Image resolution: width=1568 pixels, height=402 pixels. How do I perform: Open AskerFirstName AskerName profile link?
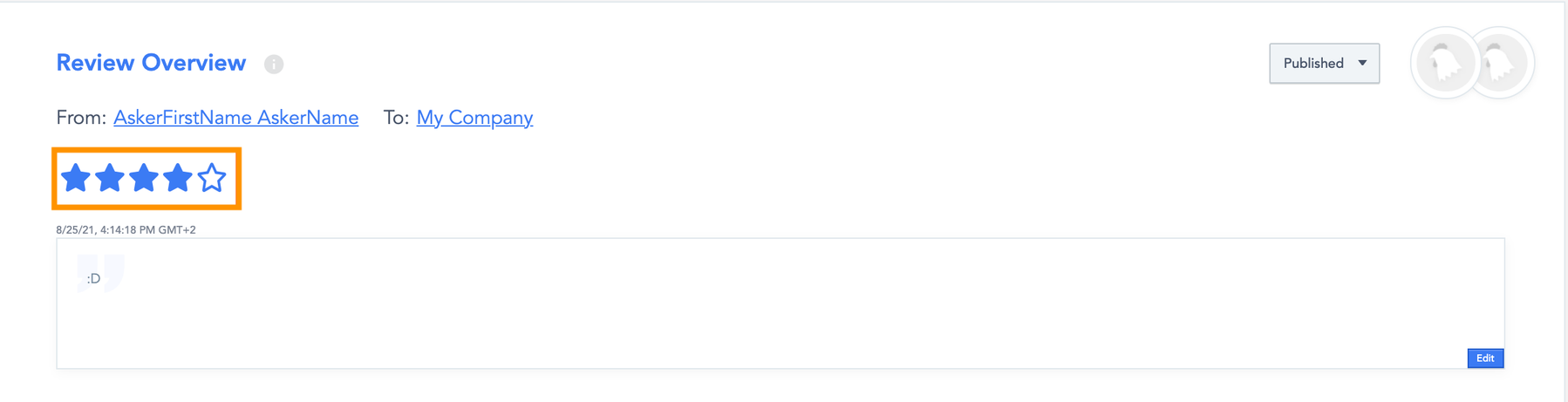tap(235, 118)
